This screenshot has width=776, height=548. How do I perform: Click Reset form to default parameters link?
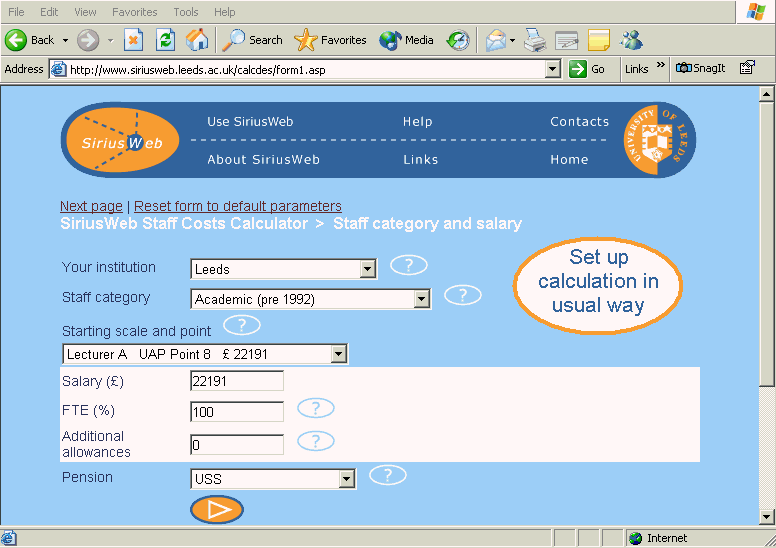(x=238, y=206)
